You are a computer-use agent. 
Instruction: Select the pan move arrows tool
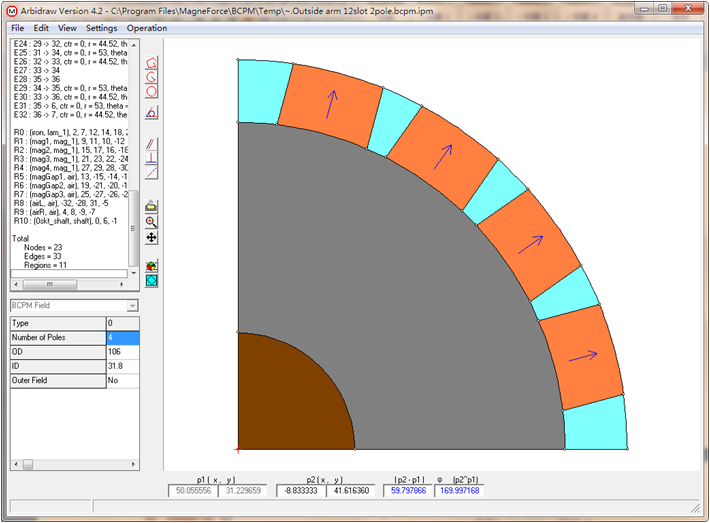click(151, 237)
